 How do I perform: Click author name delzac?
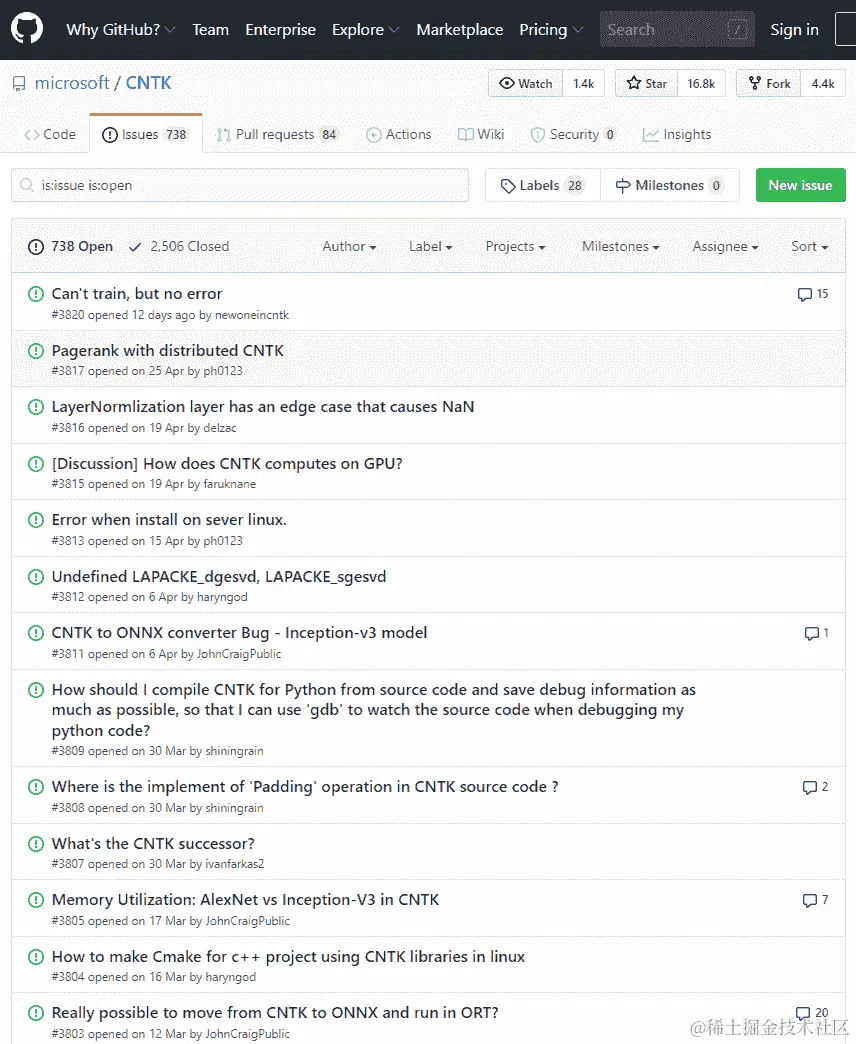(x=220, y=427)
